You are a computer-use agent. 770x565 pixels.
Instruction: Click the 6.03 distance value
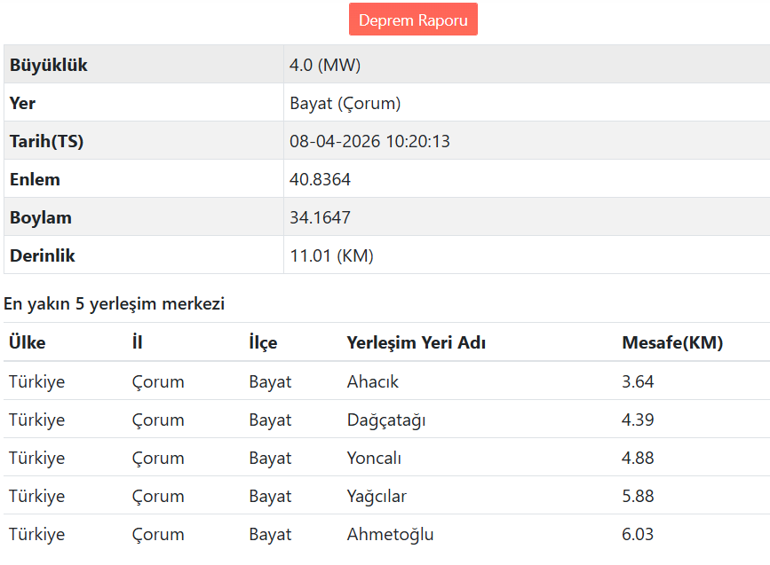(638, 534)
